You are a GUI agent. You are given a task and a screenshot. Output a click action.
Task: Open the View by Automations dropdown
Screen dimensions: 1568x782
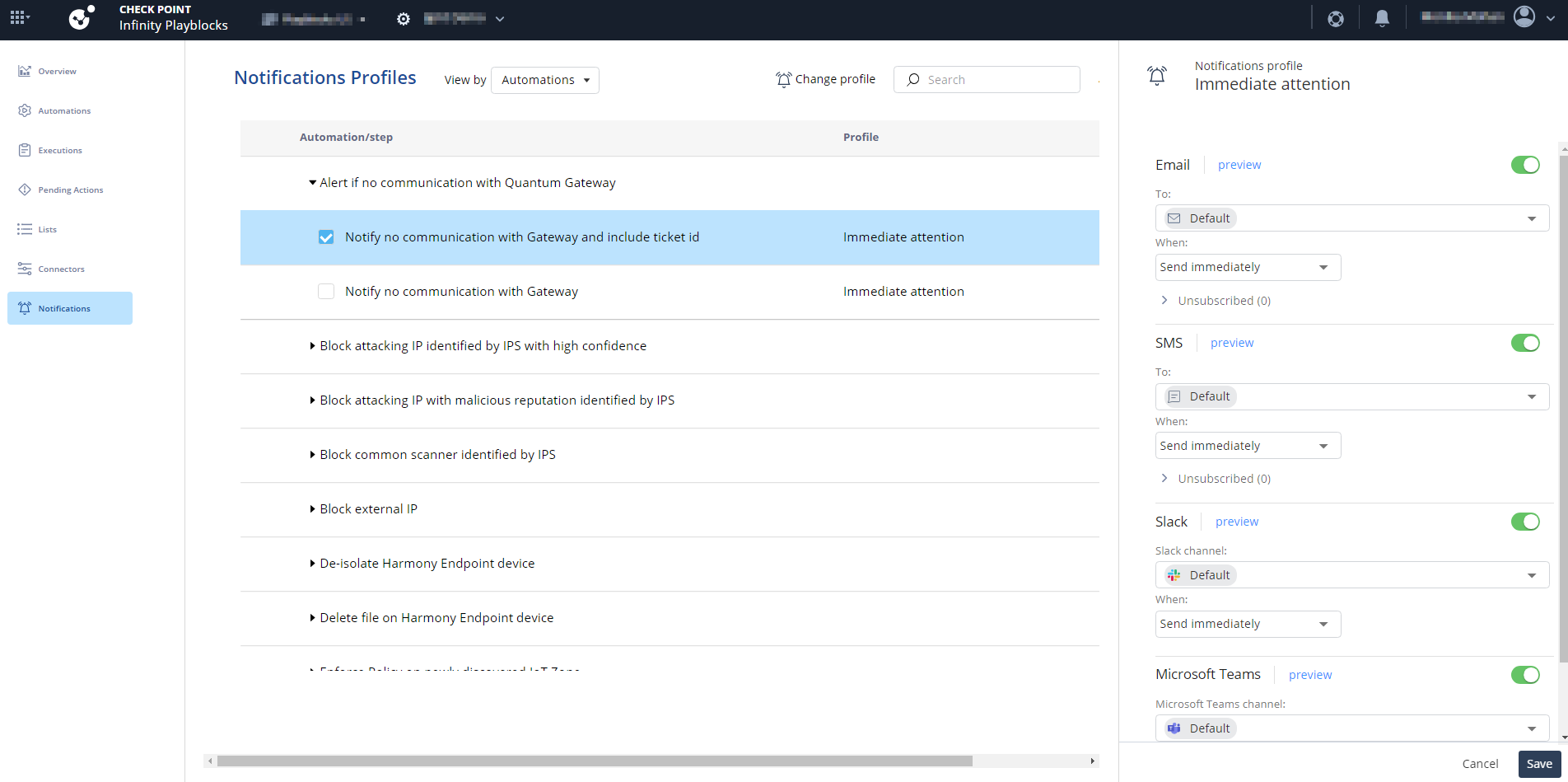(545, 80)
